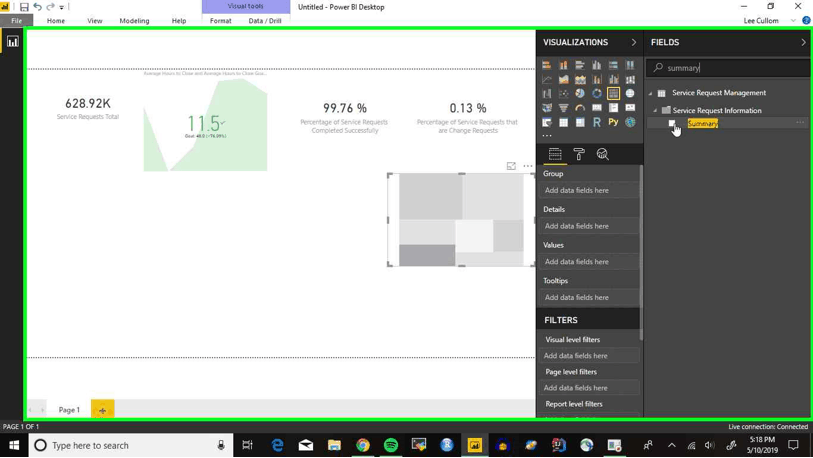Select the Clustered column chart visualization
This screenshot has width=813, height=458.
pos(596,65)
